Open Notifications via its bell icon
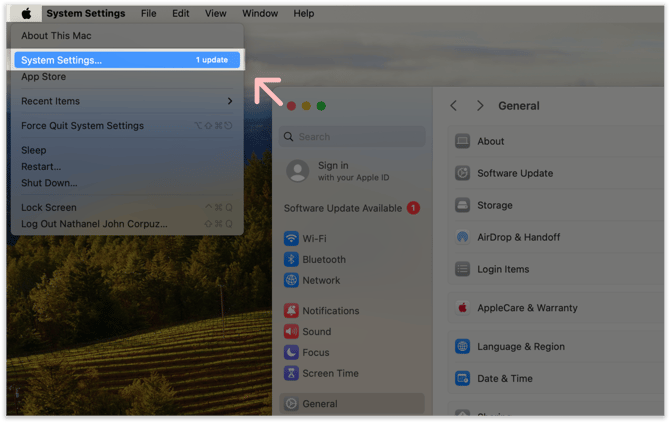Image resolution: width=670 pixels, height=423 pixels. pyautogui.click(x=291, y=311)
